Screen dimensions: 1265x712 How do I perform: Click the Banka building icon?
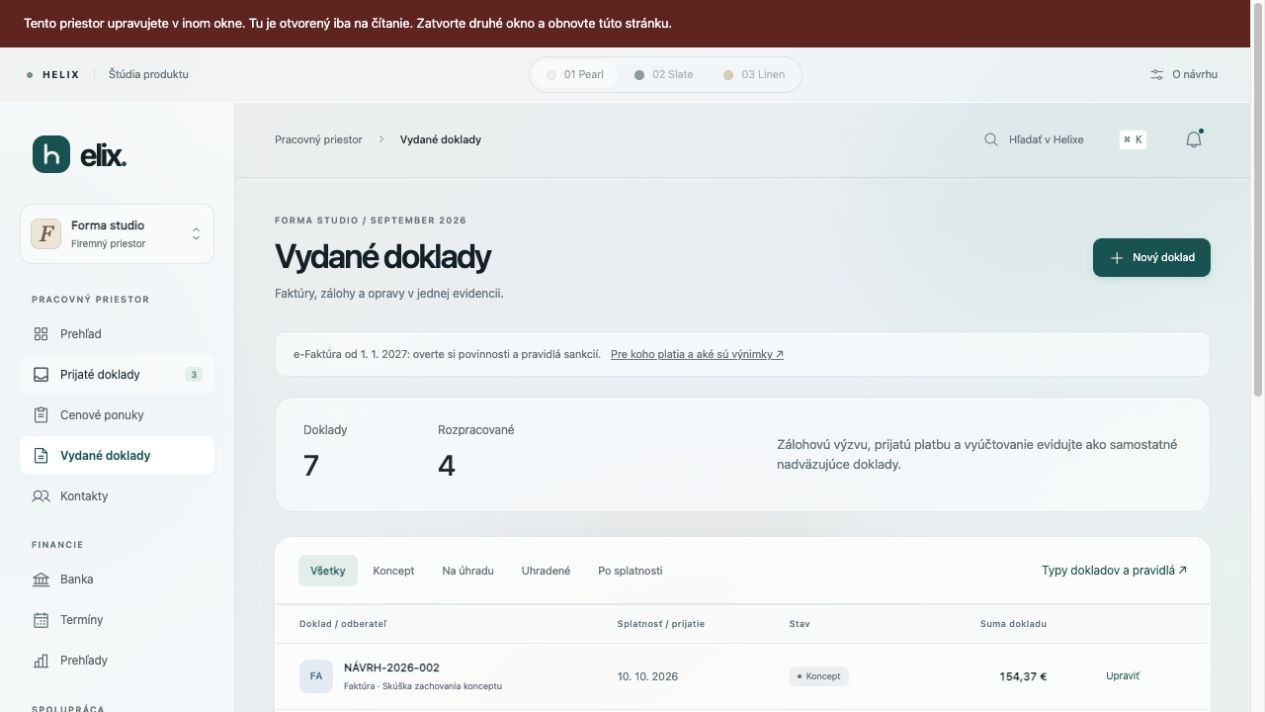click(x=41, y=579)
